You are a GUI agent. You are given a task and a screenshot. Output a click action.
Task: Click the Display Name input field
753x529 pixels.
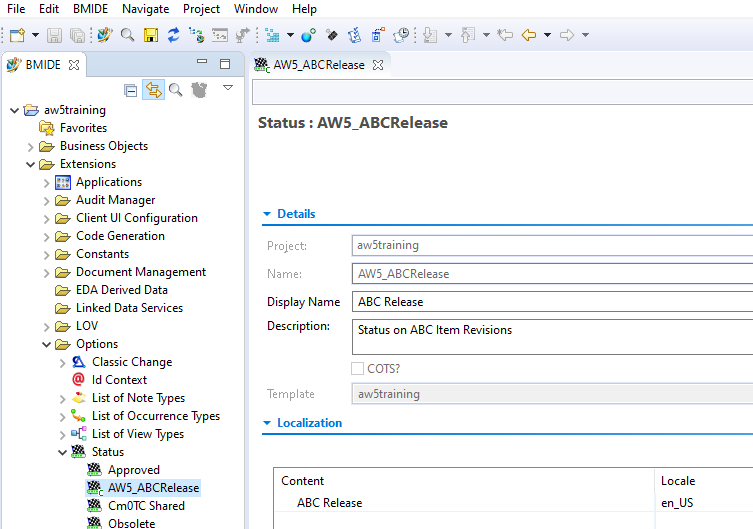(x=552, y=302)
